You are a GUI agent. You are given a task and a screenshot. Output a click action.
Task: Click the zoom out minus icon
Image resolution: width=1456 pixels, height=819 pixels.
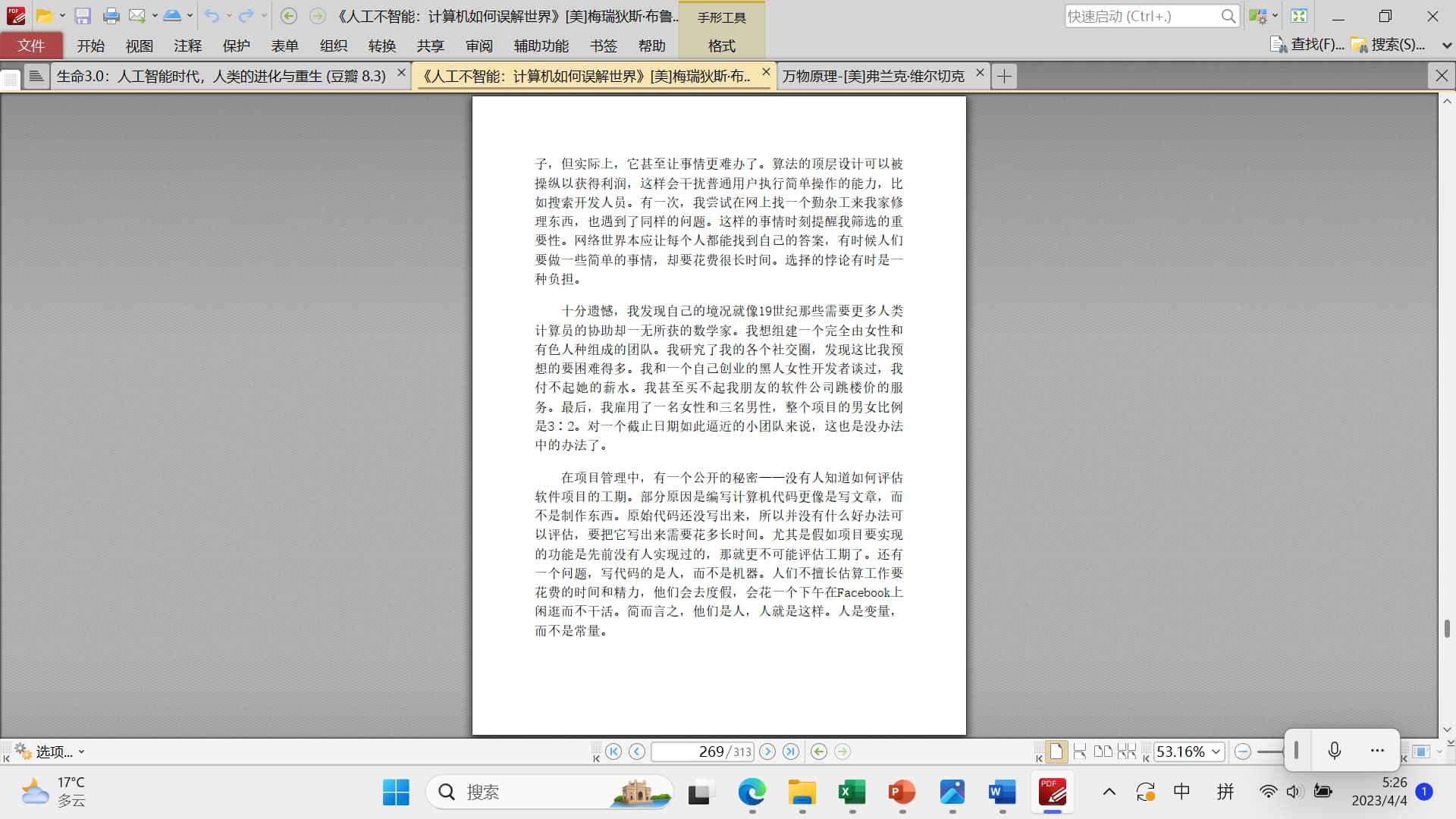pos(1242,752)
